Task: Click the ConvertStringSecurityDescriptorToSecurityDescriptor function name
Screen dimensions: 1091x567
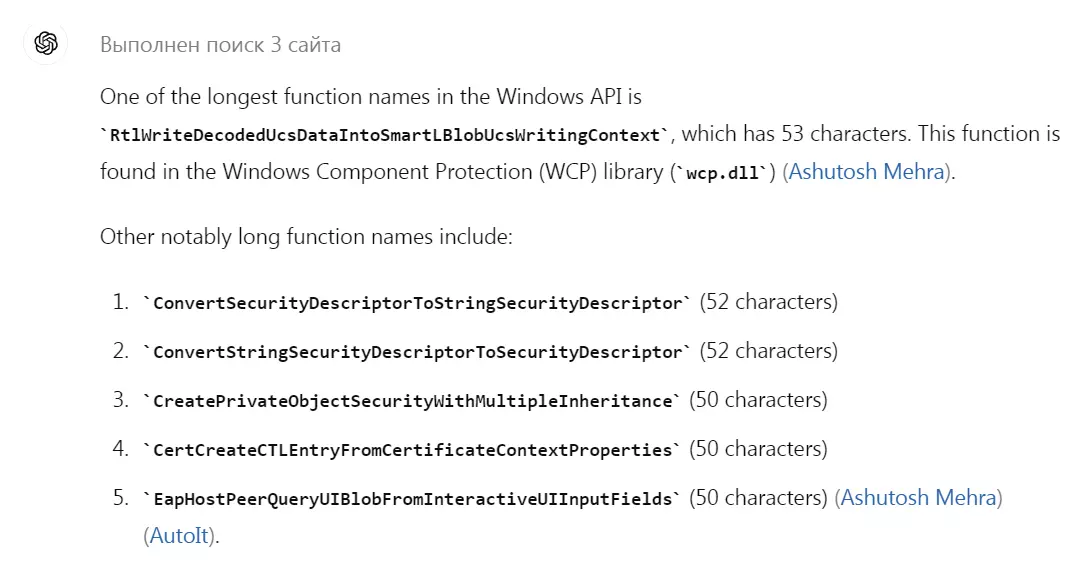Action: pos(417,352)
